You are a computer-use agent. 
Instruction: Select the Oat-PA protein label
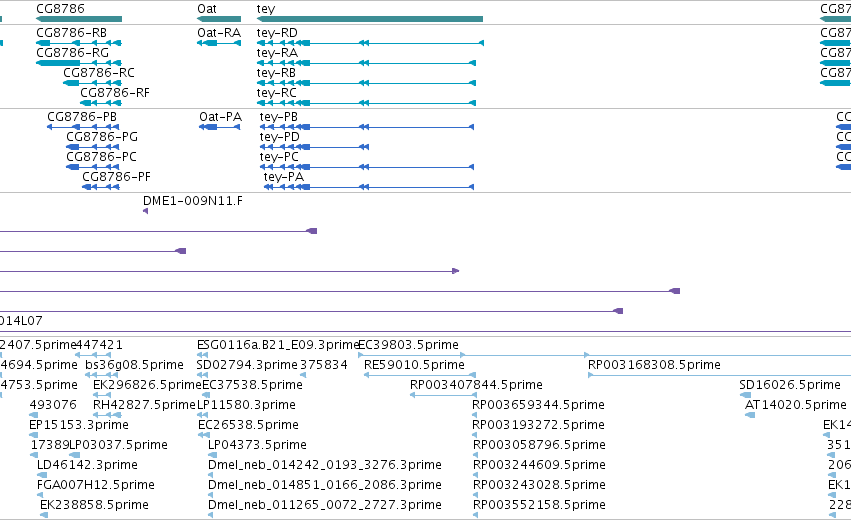click(220, 117)
